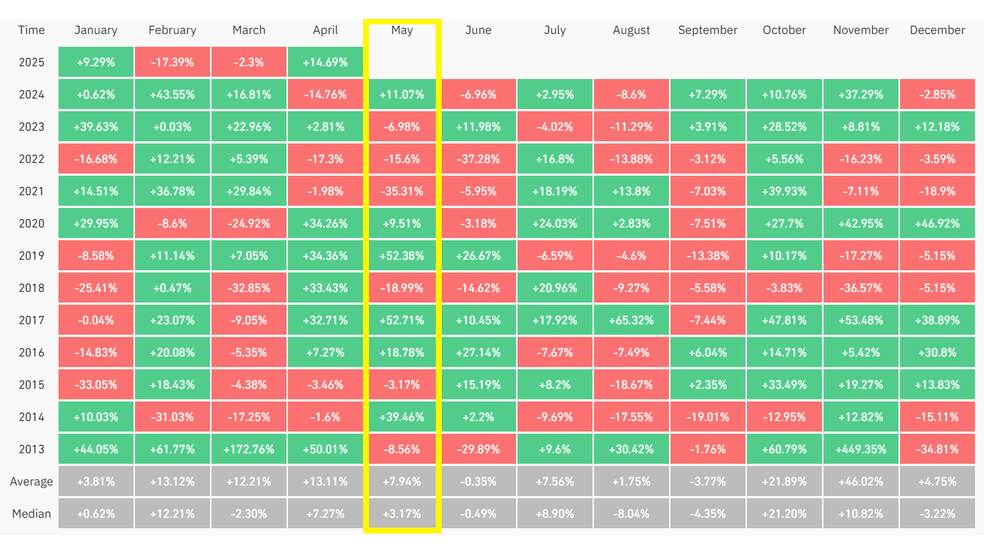Click the April 2025 cell showing +14.69%

[325, 62]
